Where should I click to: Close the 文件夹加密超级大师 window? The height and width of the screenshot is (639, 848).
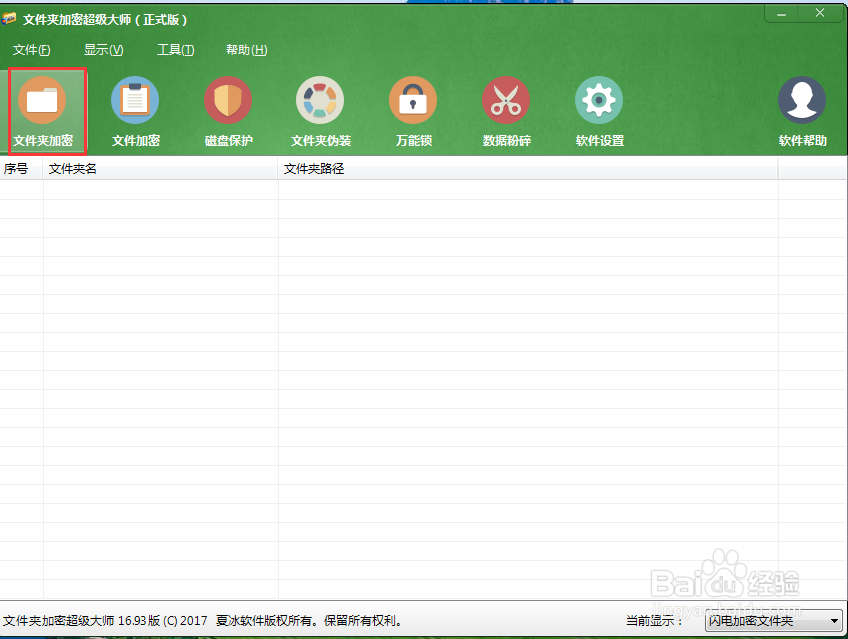pos(820,14)
